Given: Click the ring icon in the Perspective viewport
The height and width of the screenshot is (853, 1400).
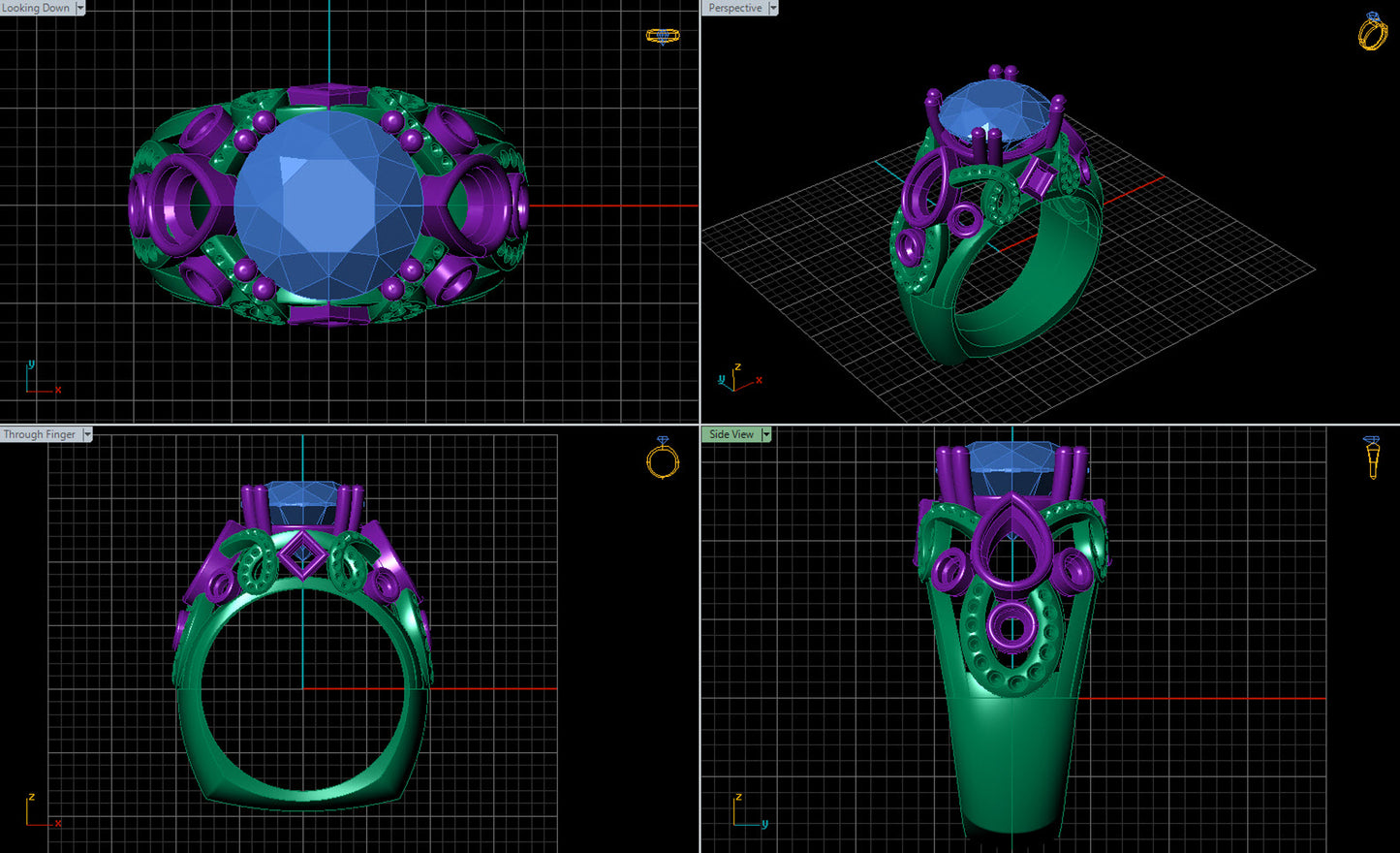Looking at the screenshot, I should coord(1372,30).
